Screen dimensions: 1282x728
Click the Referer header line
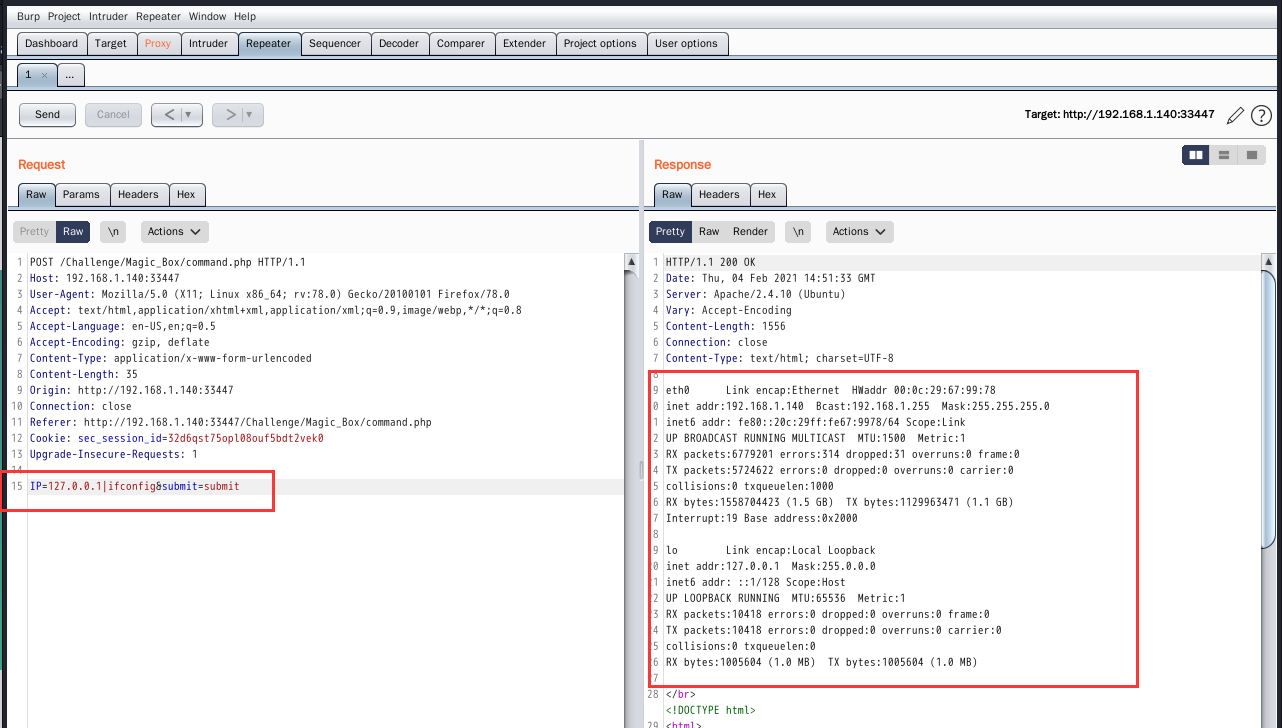point(231,423)
